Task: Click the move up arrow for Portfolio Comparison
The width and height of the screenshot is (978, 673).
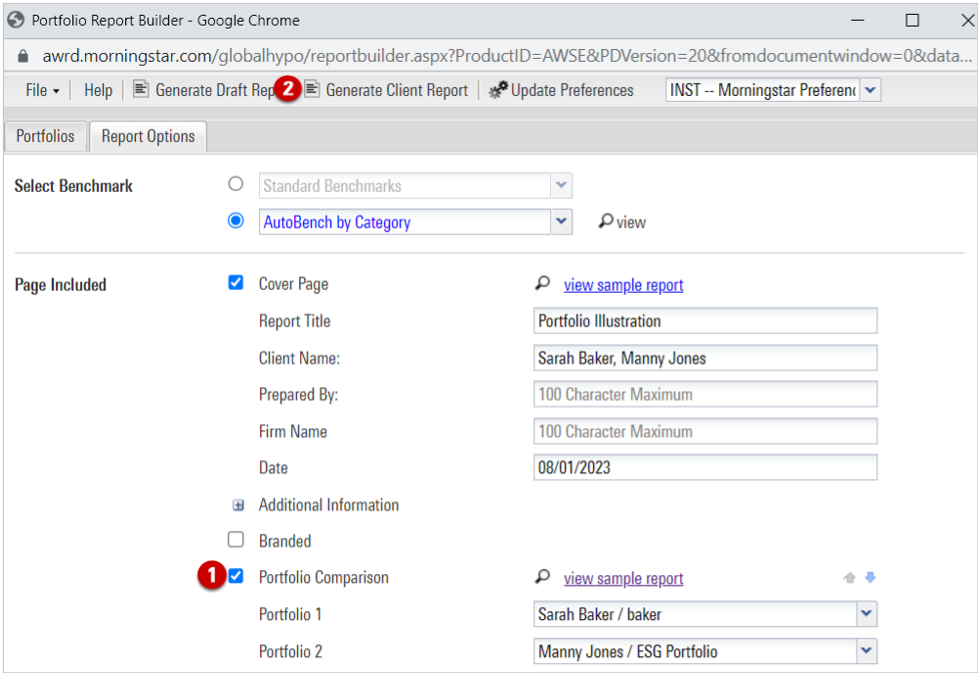Action: [x=849, y=578]
